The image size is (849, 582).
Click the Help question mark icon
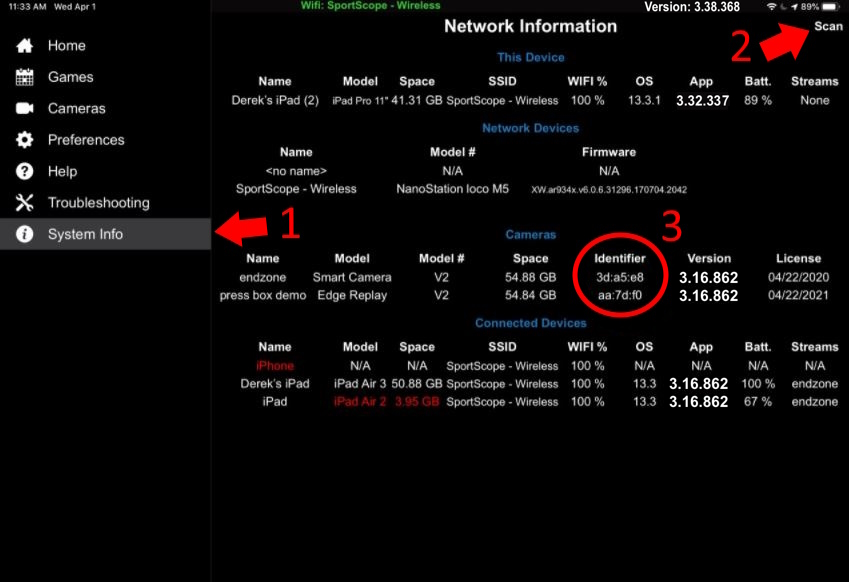[25, 171]
